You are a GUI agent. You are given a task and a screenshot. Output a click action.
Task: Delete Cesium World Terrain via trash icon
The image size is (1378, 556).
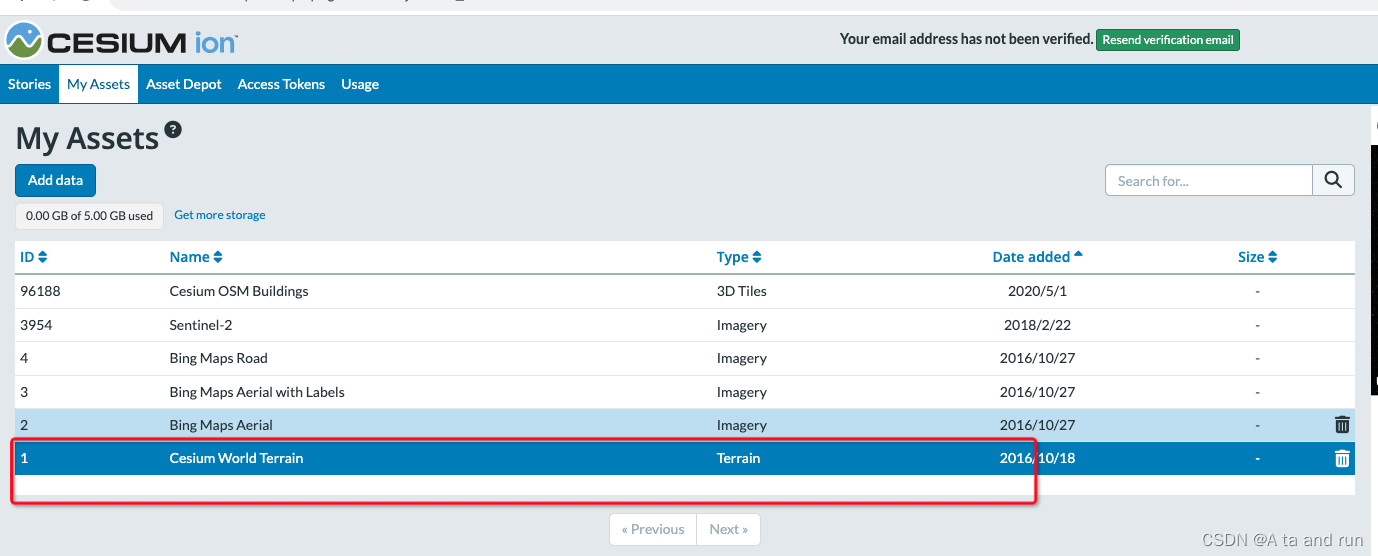coord(1342,458)
